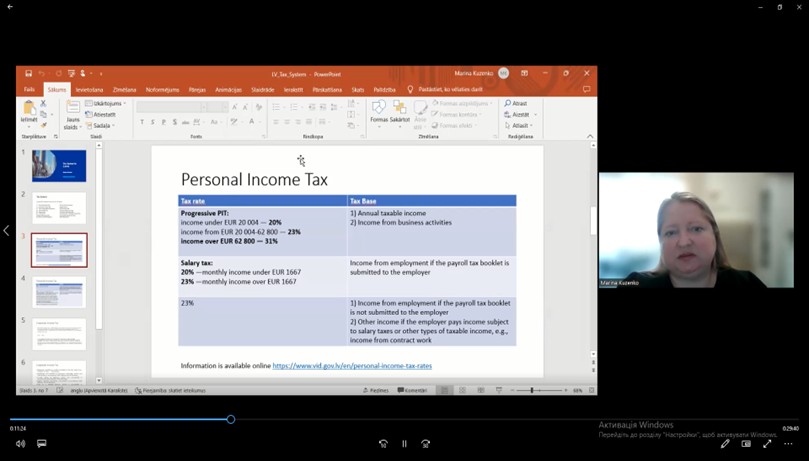
Task: Select slide 4 thumbnail in the panel
Action: [59, 292]
